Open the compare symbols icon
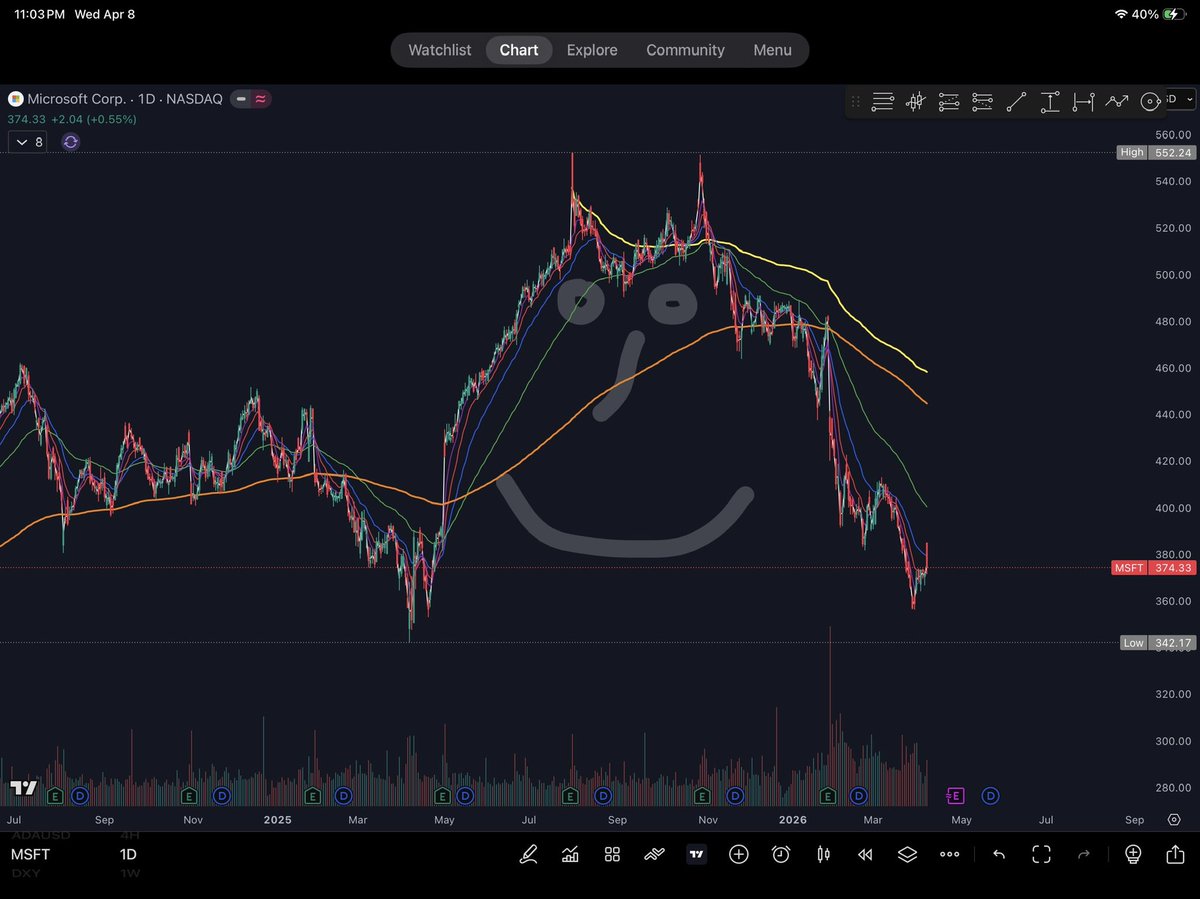1200x899 pixels. click(x=654, y=854)
